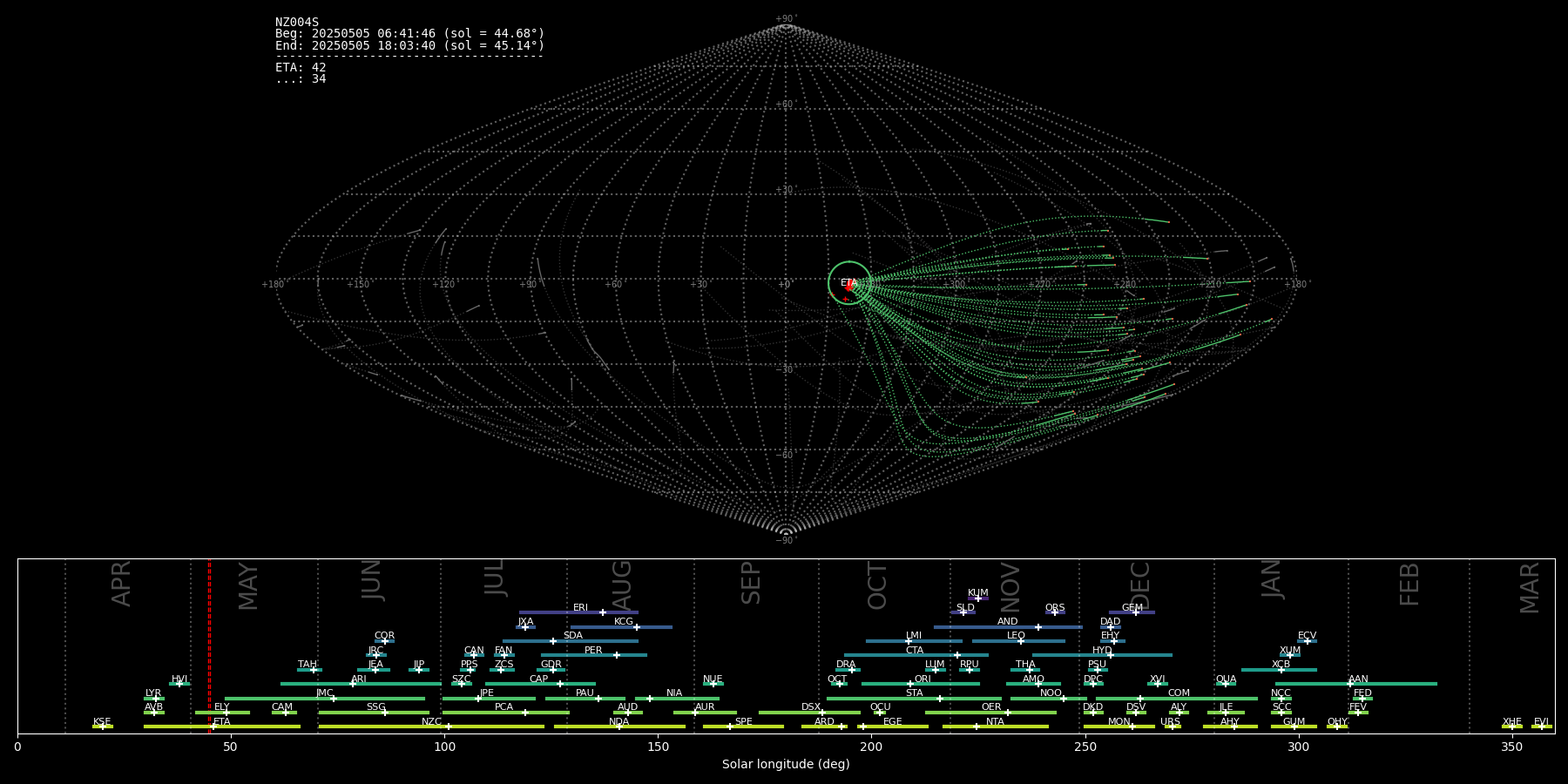Click the HYD shower bar
The width and height of the screenshot is (1568, 784).
tap(1102, 655)
